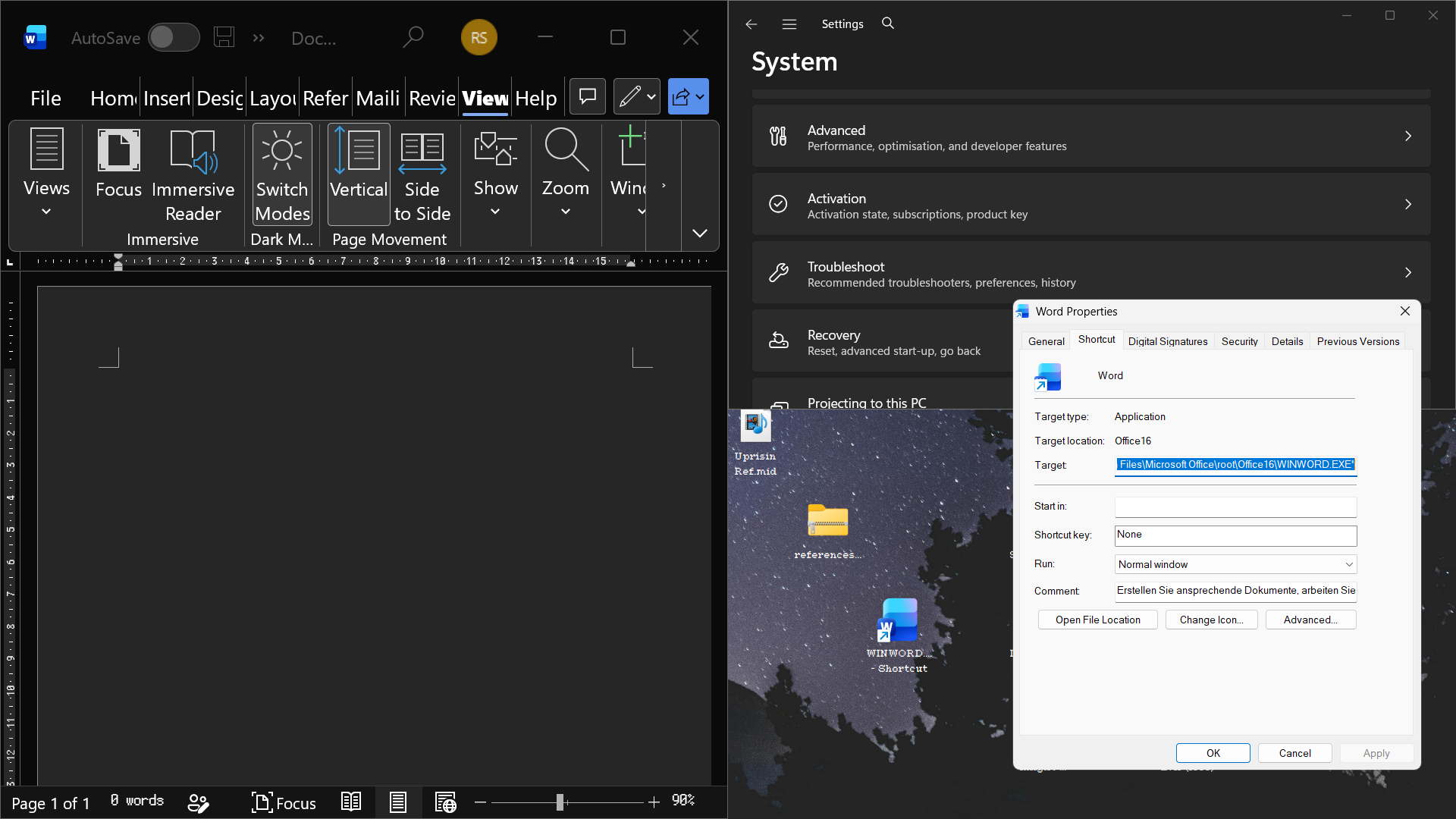Open the Window ribbon group

click(x=629, y=173)
